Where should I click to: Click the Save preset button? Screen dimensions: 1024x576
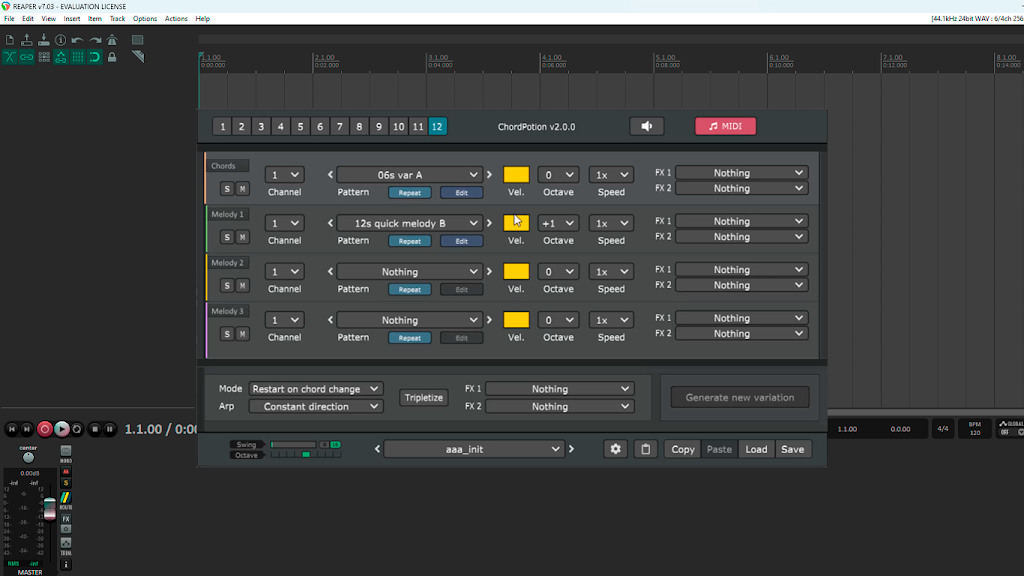click(x=793, y=449)
